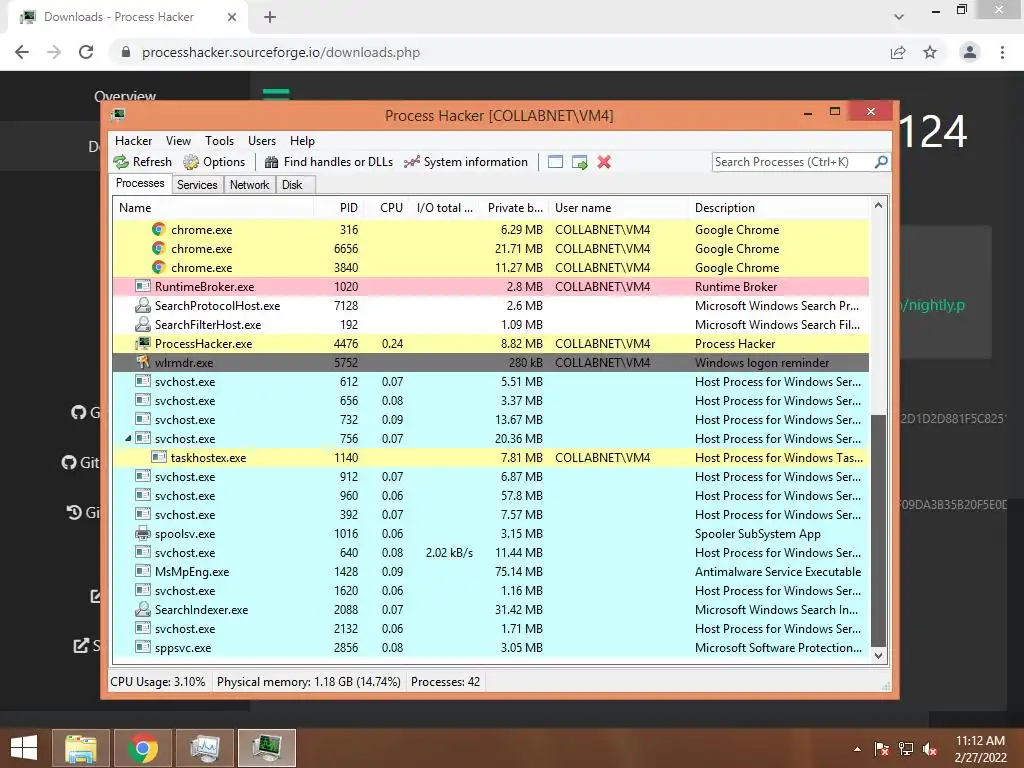Click the scrollbar up arrow

click(x=878, y=206)
